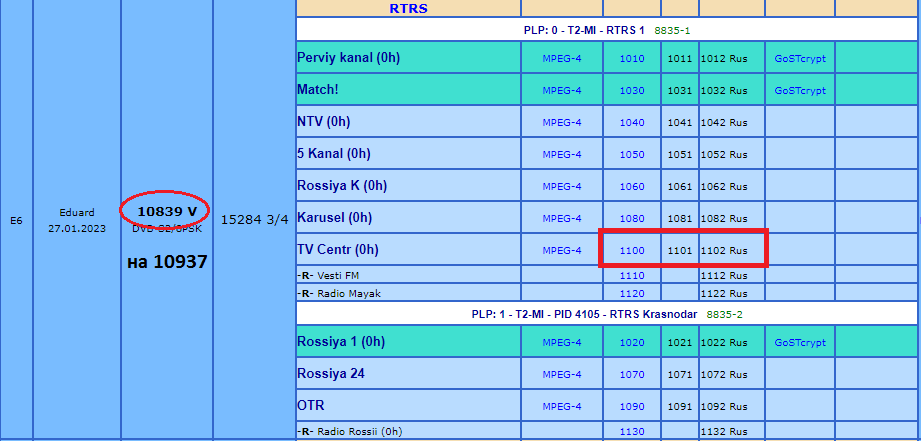Click SID 1120 for Radio Mayak
Image resolution: width=921 pixels, height=441 pixels.
632,294
